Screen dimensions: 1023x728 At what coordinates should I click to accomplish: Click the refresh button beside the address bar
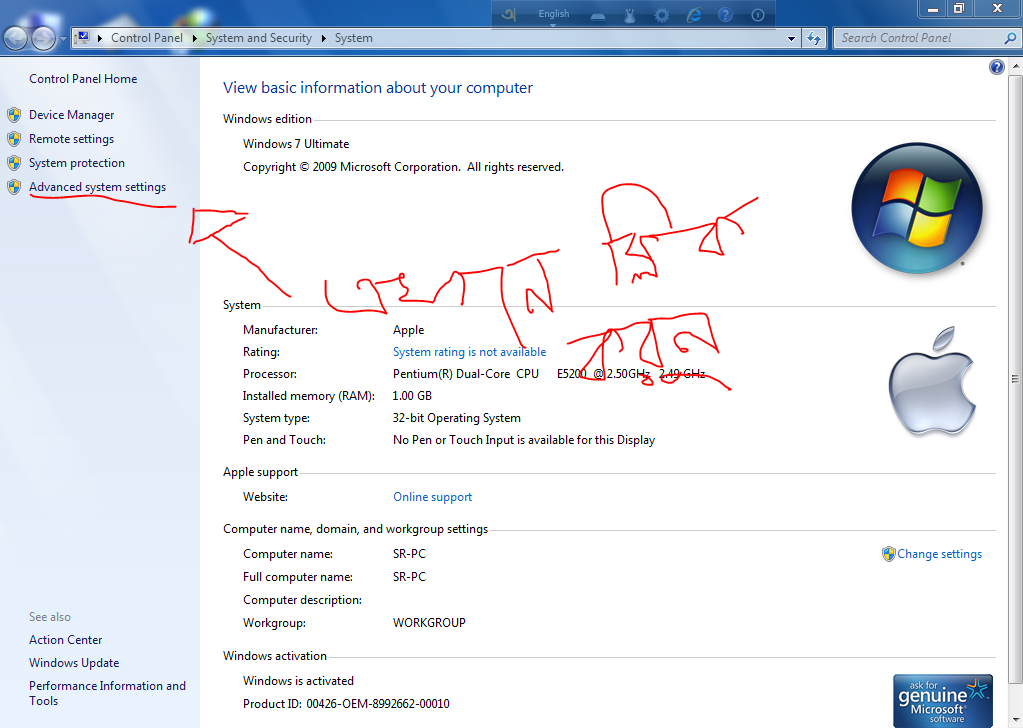pyautogui.click(x=815, y=38)
